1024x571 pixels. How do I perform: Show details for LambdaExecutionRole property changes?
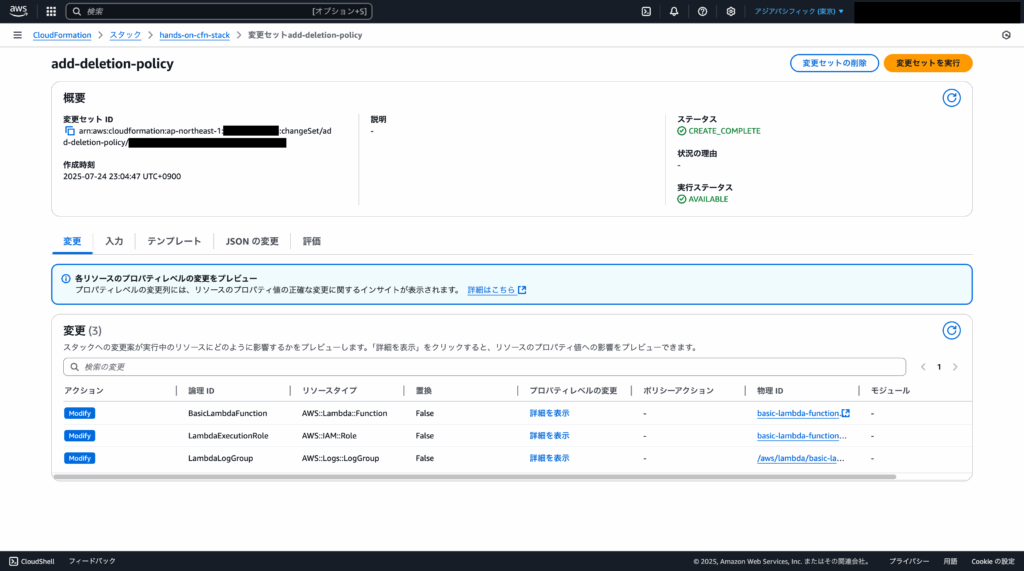[x=549, y=436]
